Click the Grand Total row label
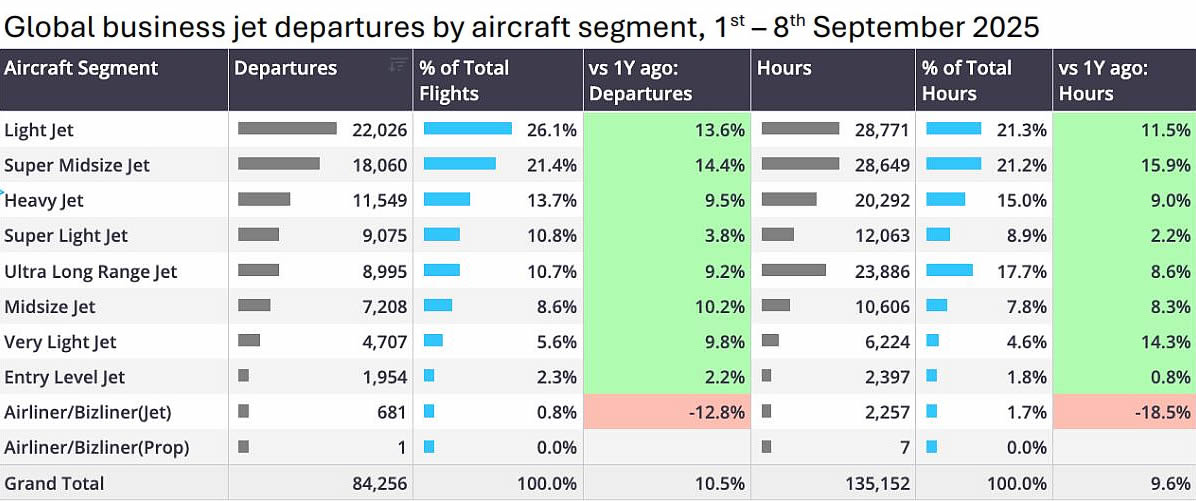Viewport: 1196px width, 501px height. tap(54, 483)
